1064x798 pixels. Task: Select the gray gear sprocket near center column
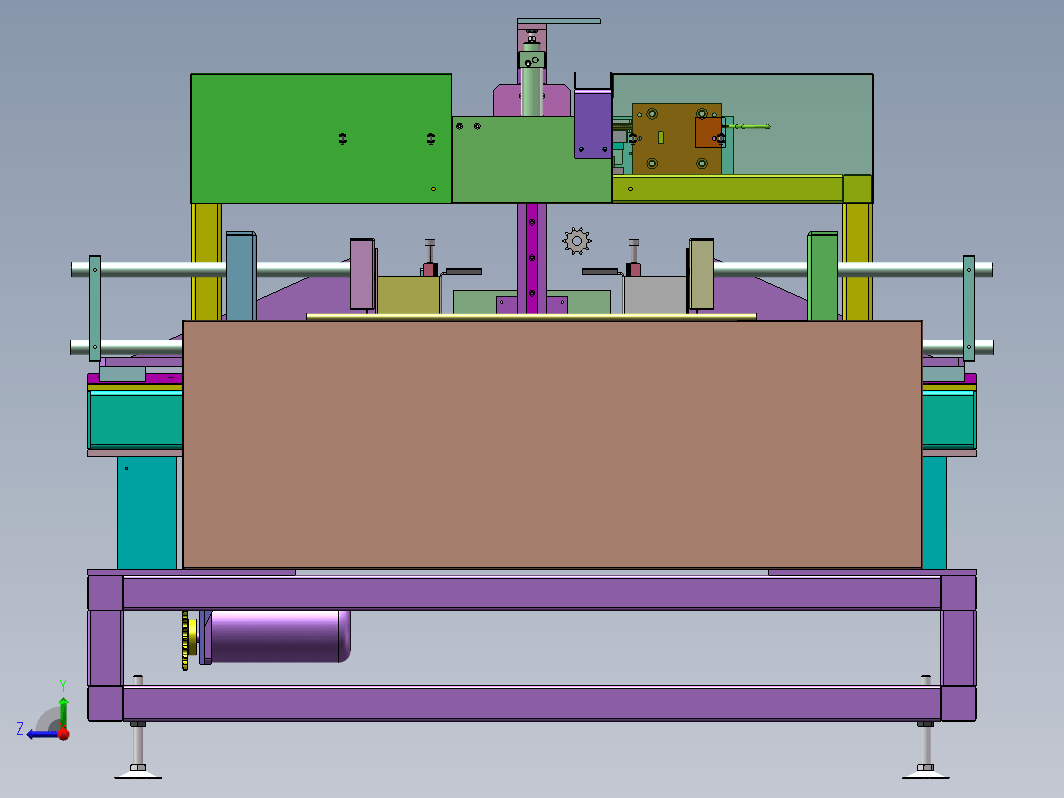click(x=577, y=241)
